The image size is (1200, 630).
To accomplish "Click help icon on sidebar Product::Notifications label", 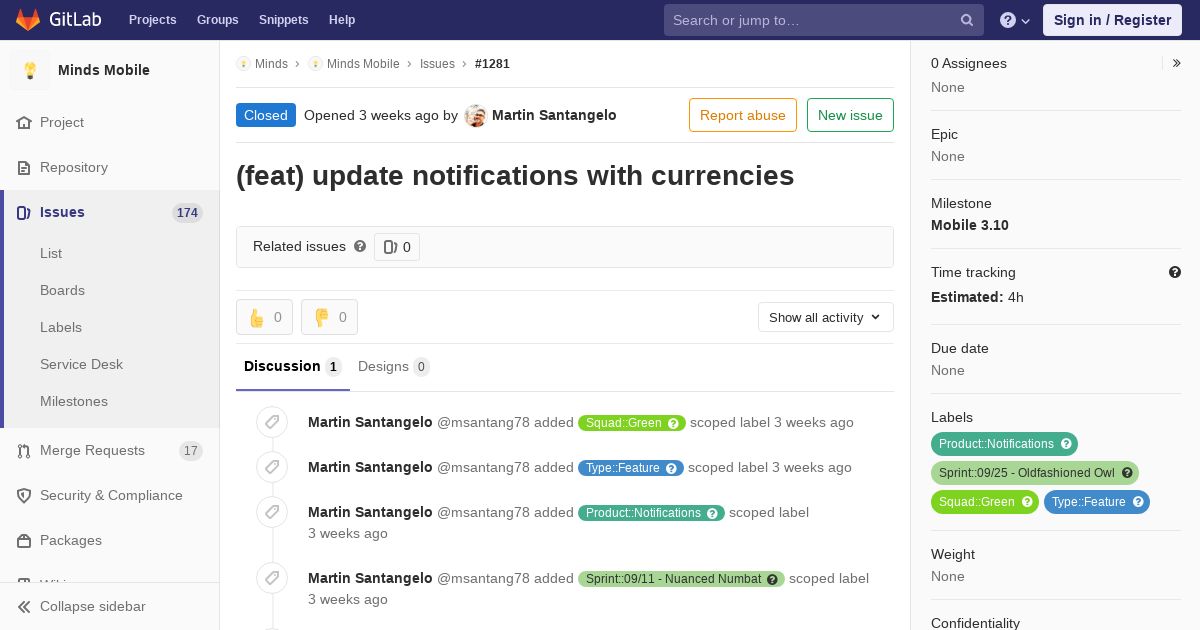I will [1066, 444].
